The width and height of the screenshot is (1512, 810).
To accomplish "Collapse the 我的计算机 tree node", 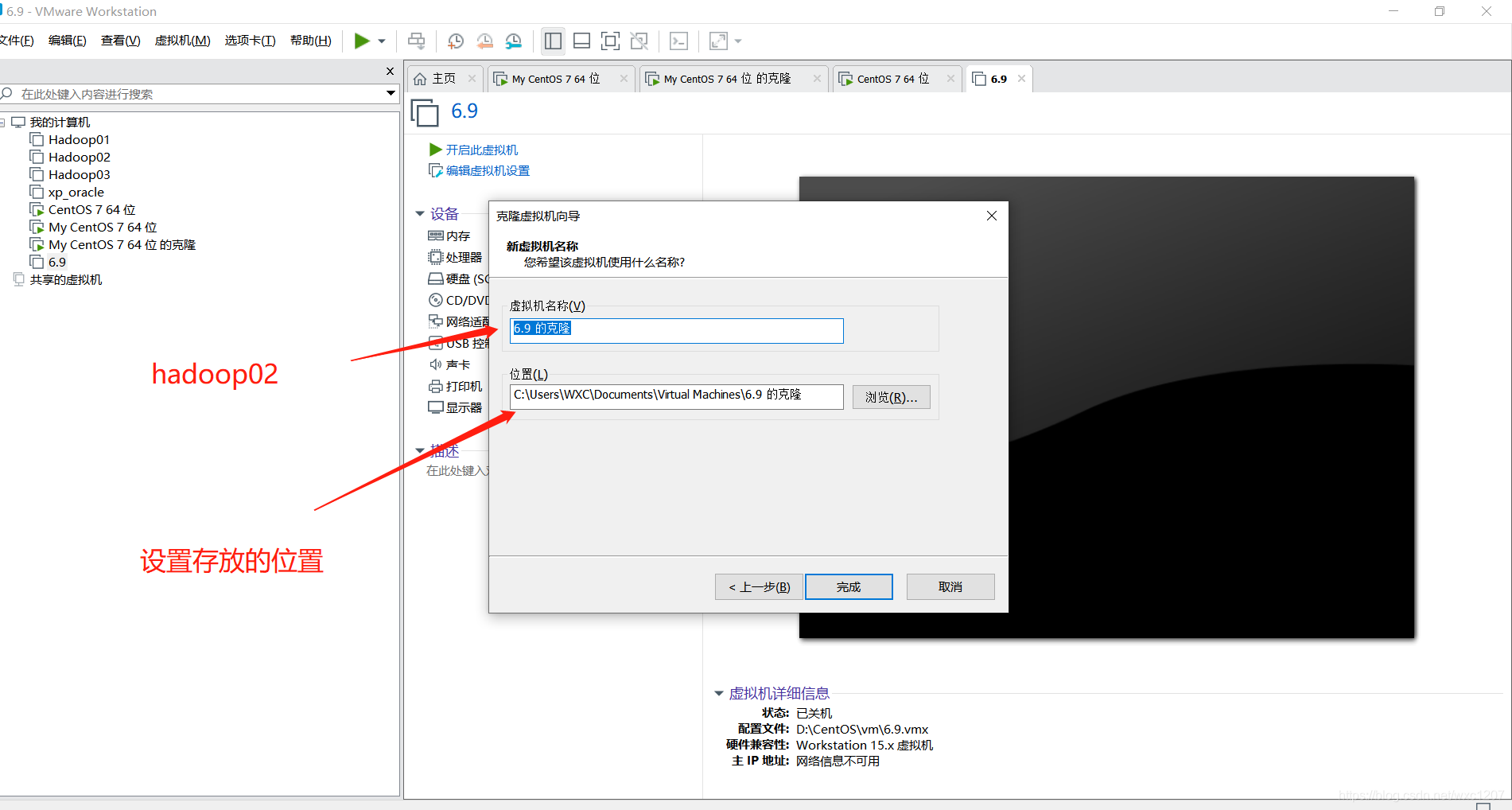I will [2, 123].
